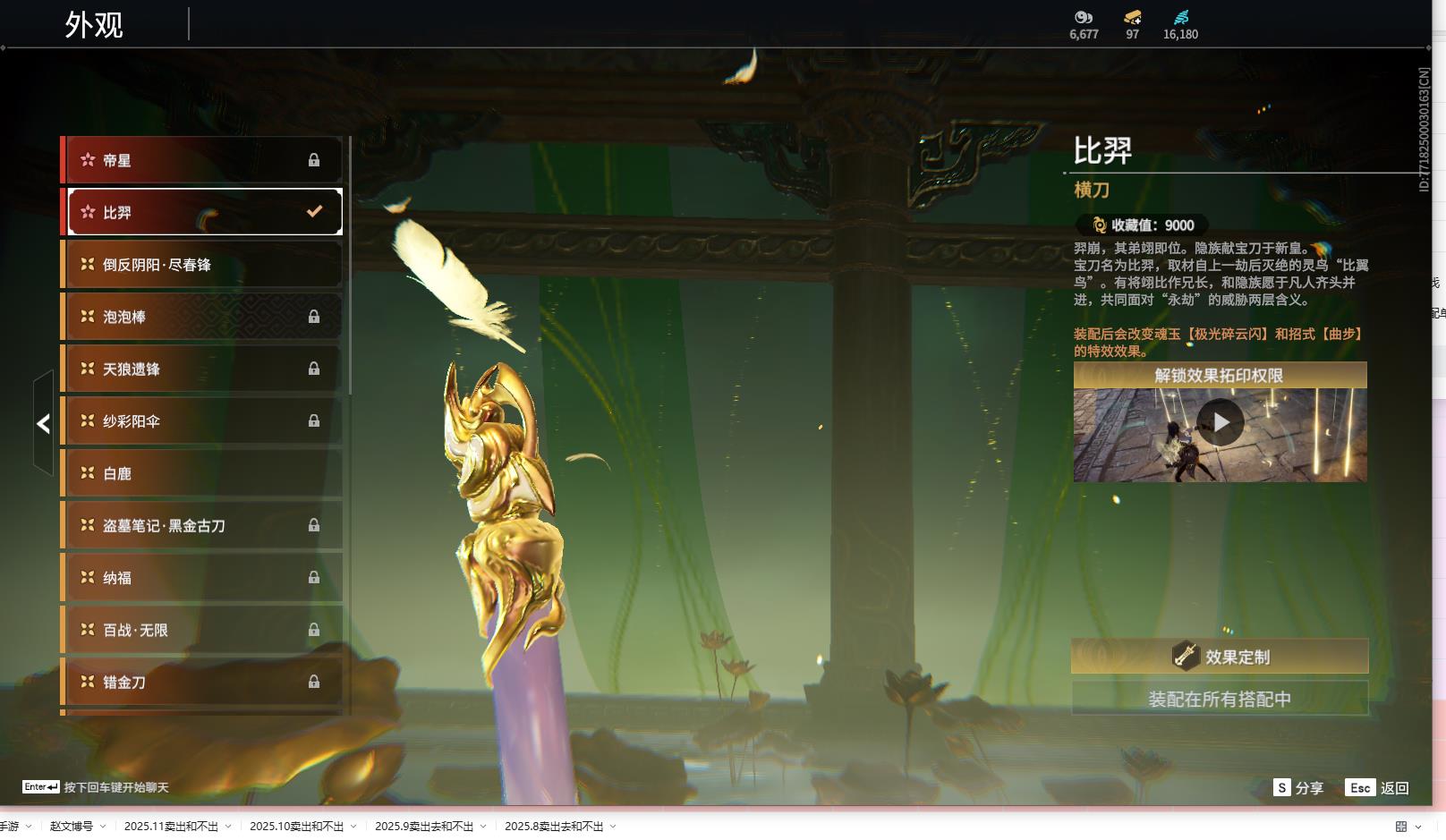Click the lock icon on 百战·无限 row
The width and height of the screenshot is (1446, 840).
314,630
